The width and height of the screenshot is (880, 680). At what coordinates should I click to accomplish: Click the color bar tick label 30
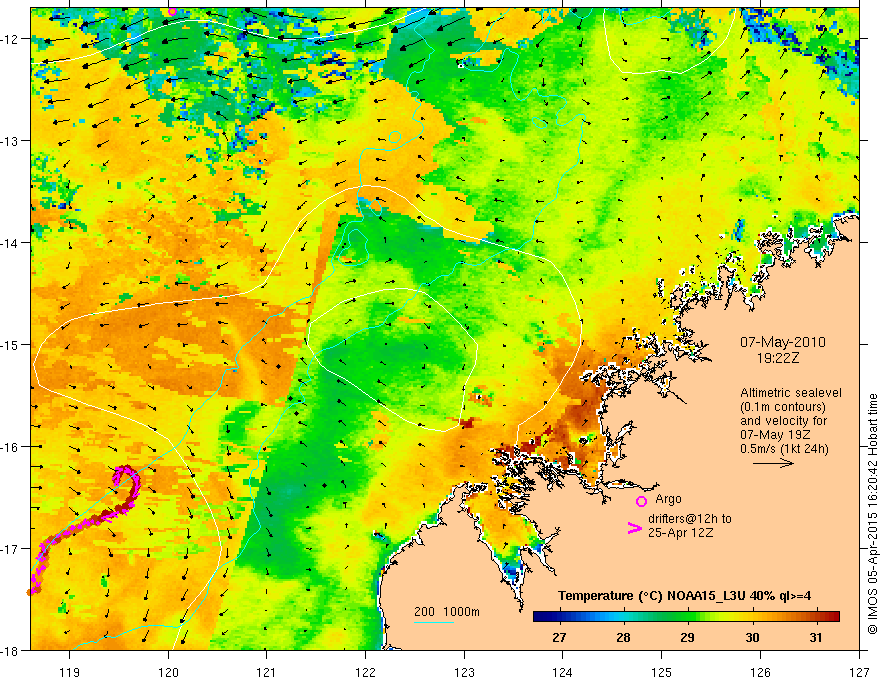(x=752, y=637)
